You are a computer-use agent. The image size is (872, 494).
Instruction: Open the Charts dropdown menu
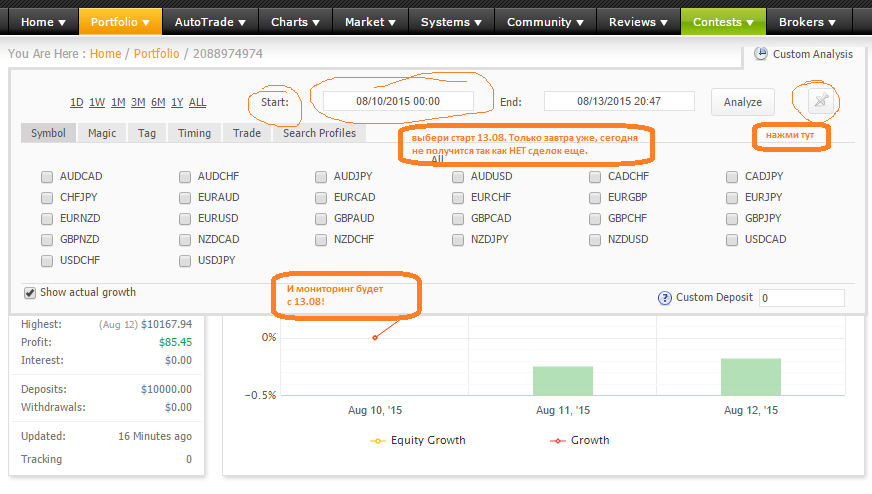[295, 22]
